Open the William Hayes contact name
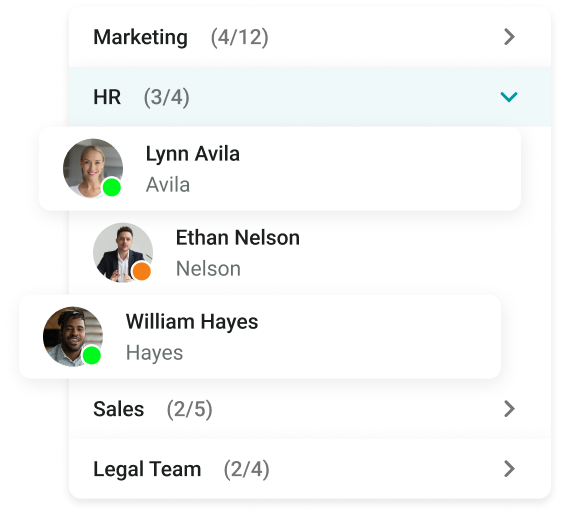The height and width of the screenshot is (513, 561). coord(192,322)
